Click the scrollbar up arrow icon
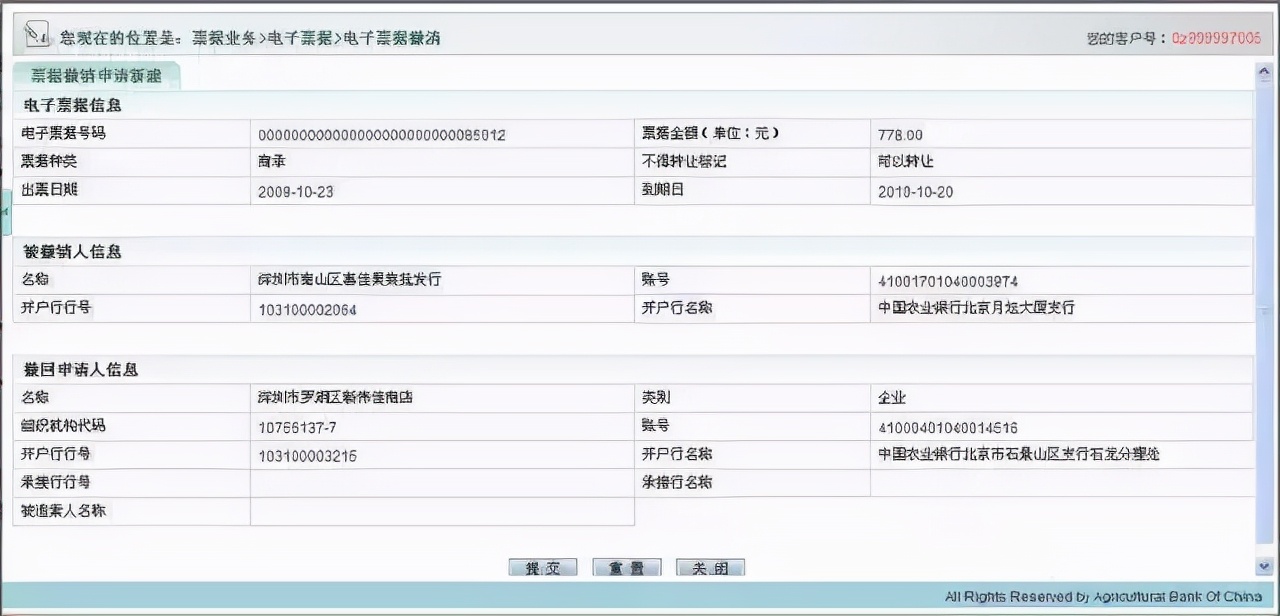 click(x=1262, y=73)
